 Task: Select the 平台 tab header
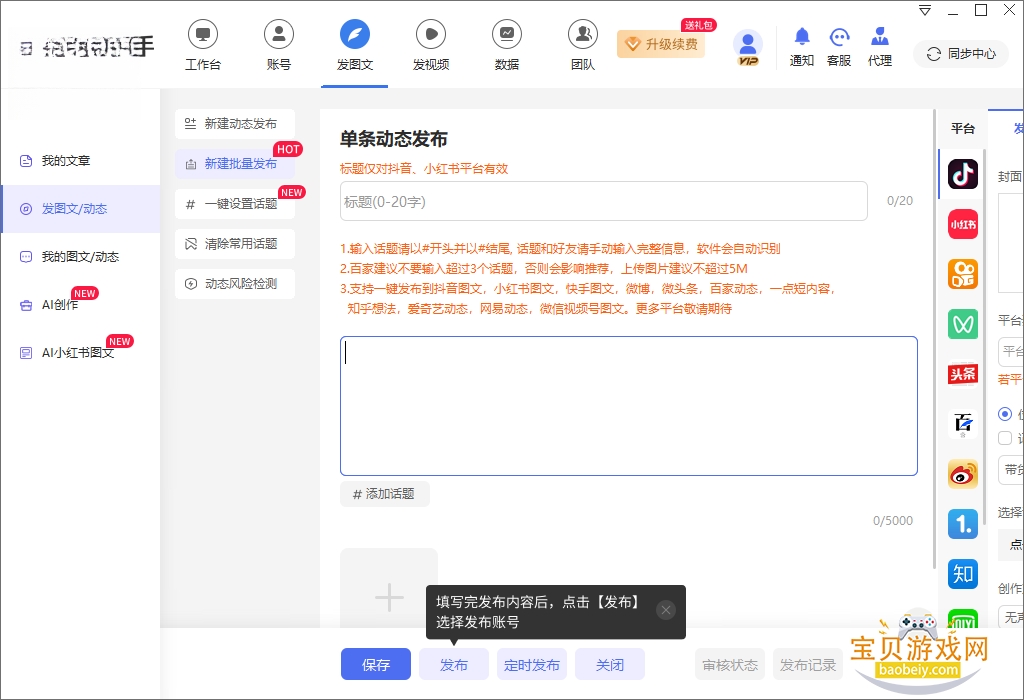coord(963,129)
